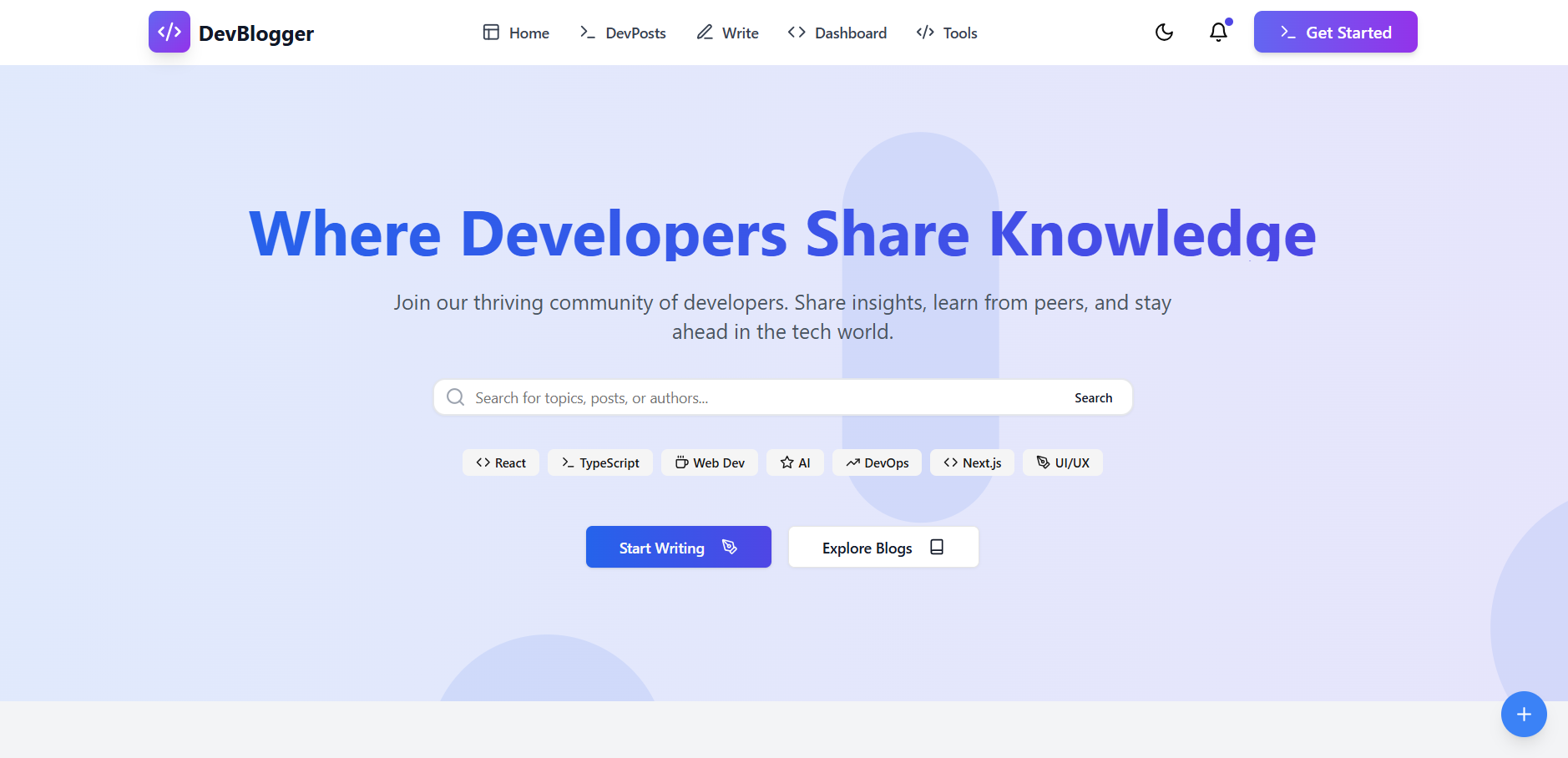Screen dimensions: 1568x758
Task: Open notifications bell
Action: coord(1218,33)
